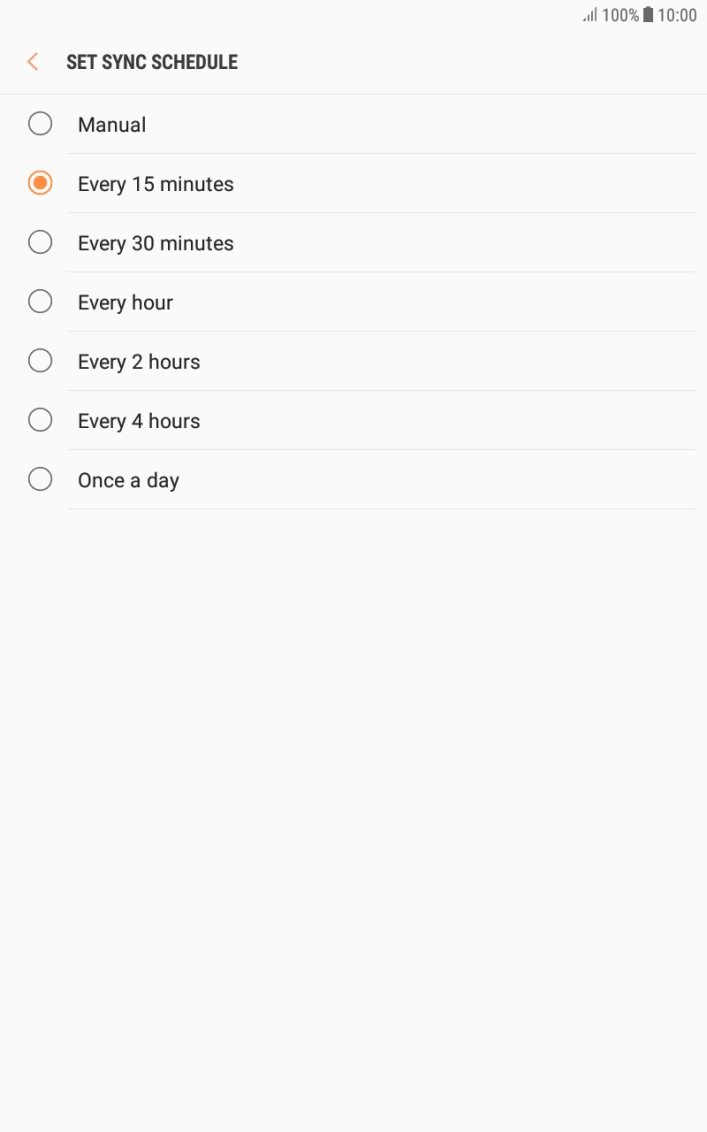Click the back chevron to exit sync schedule
This screenshot has width=707, height=1132.
pos(32,61)
